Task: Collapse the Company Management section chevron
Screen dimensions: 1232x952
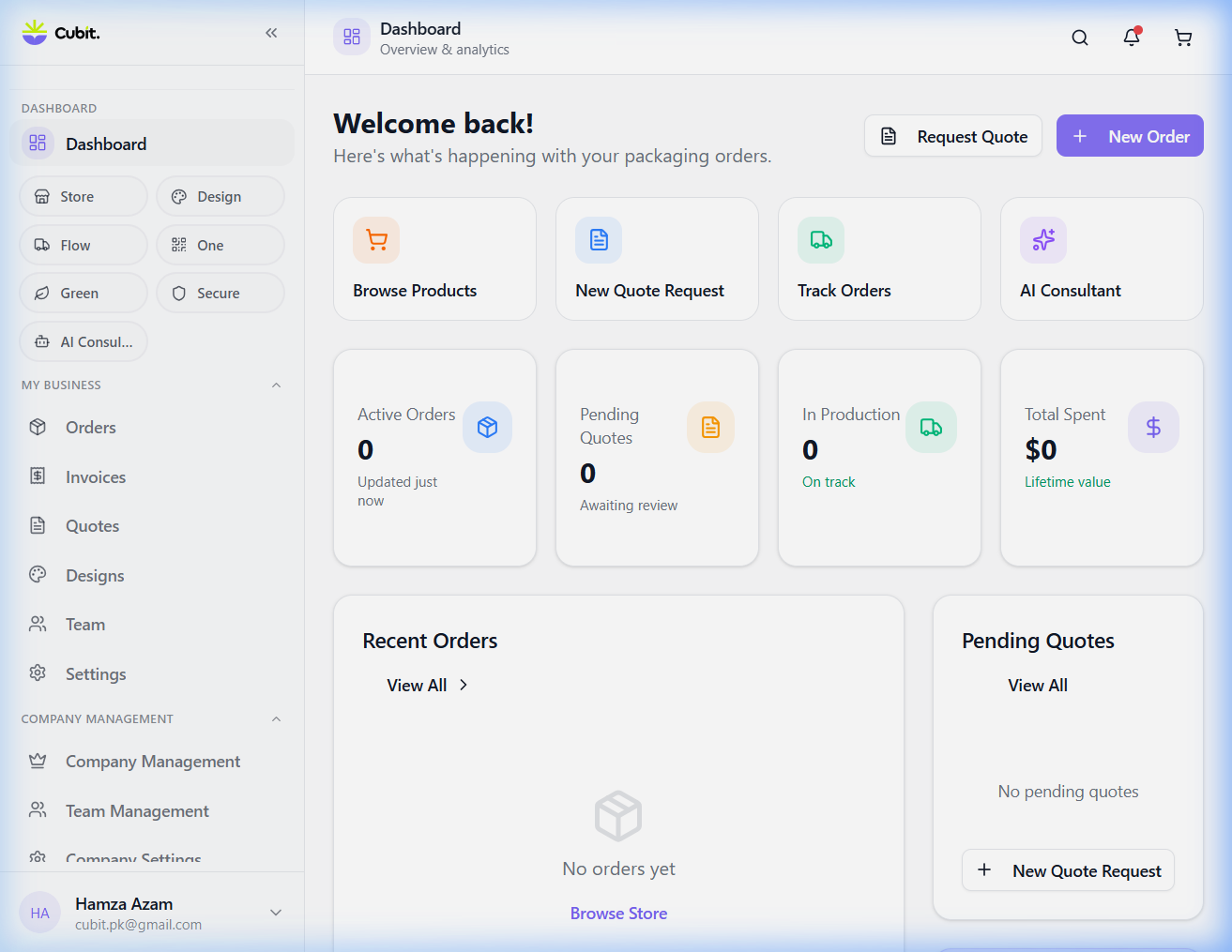Action: click(x=276, y=719)
